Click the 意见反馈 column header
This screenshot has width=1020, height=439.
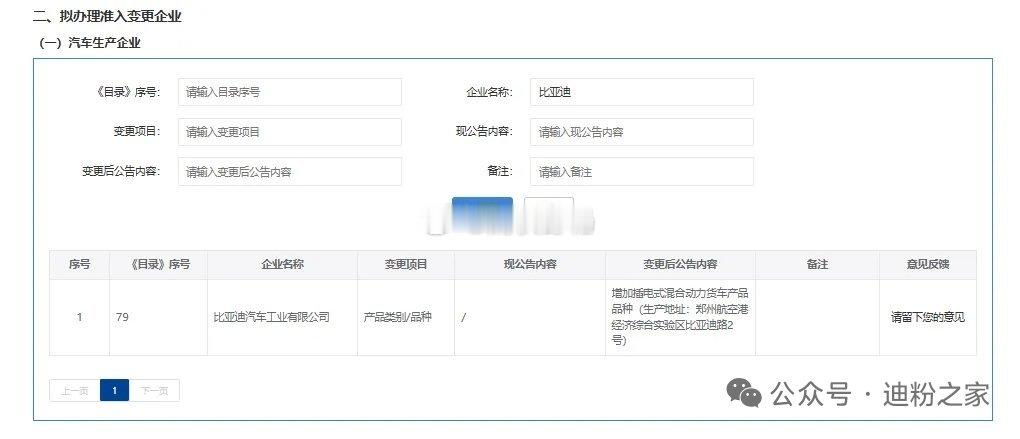pyautogui.click(x=928, y=265)
